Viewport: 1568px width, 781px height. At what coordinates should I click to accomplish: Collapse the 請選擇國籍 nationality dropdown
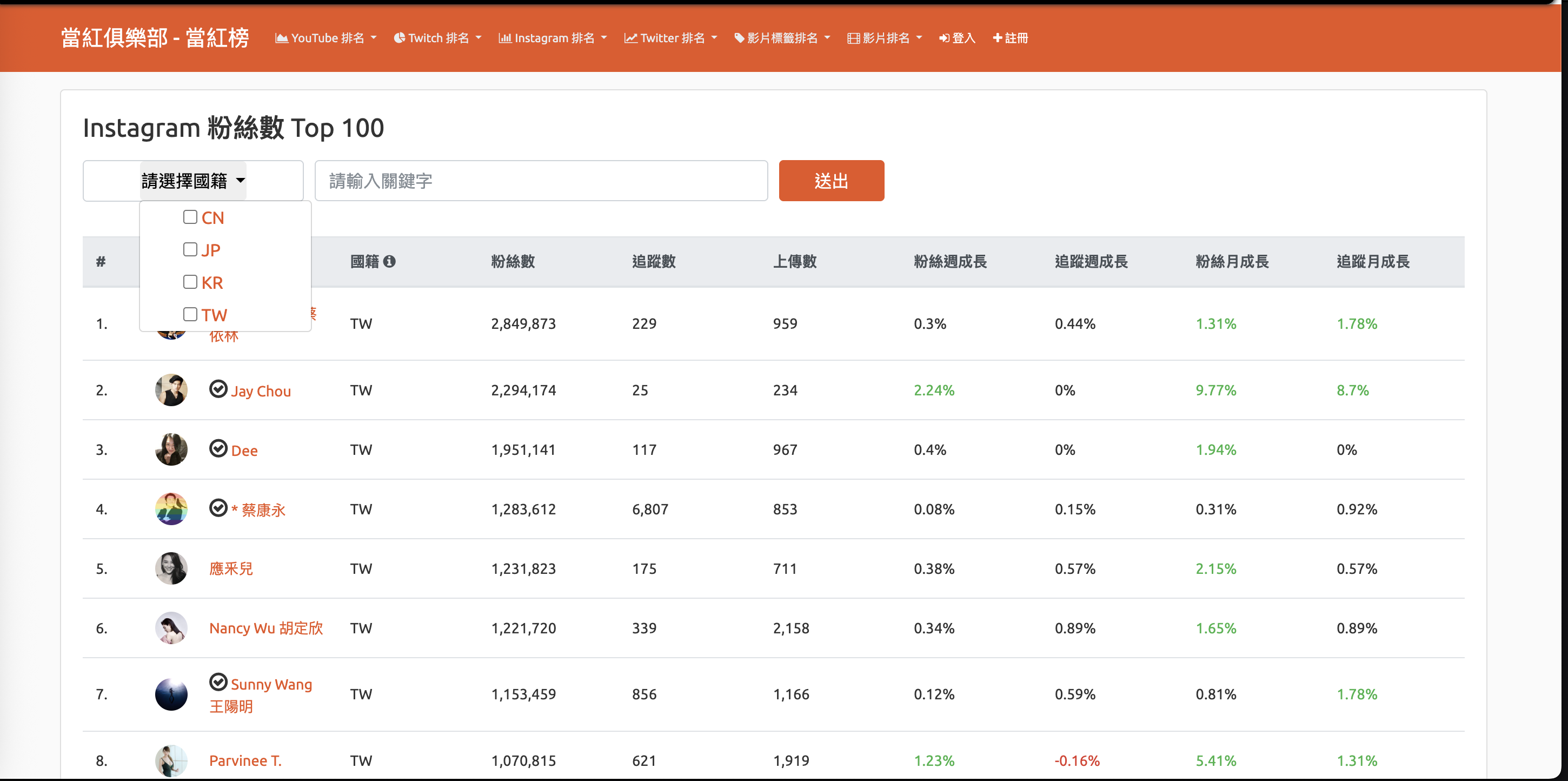click(x=193, y=181)
